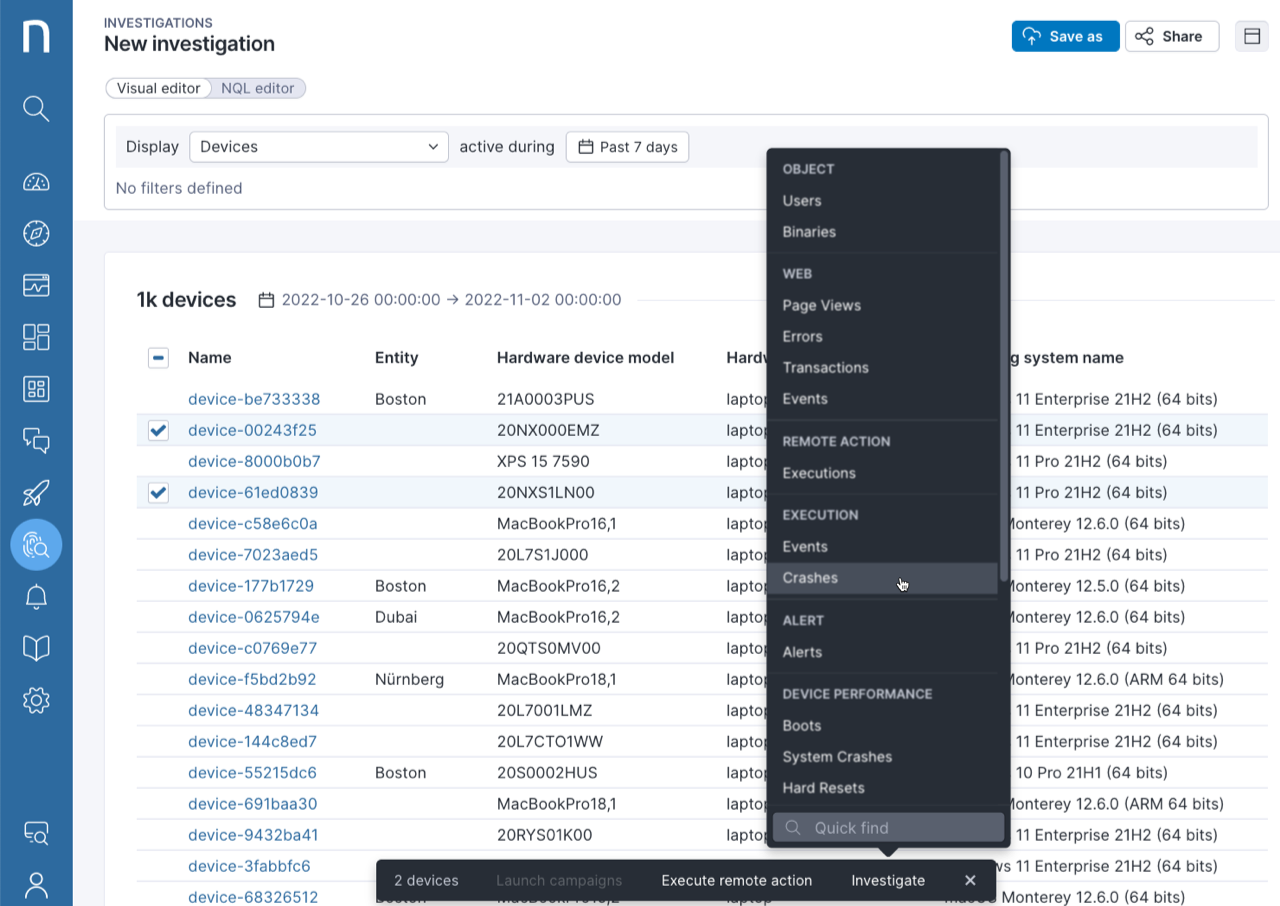Open the device-be733338 link
The height and width of the screenshot is (906, 1280).
click(x=254, y=399)
